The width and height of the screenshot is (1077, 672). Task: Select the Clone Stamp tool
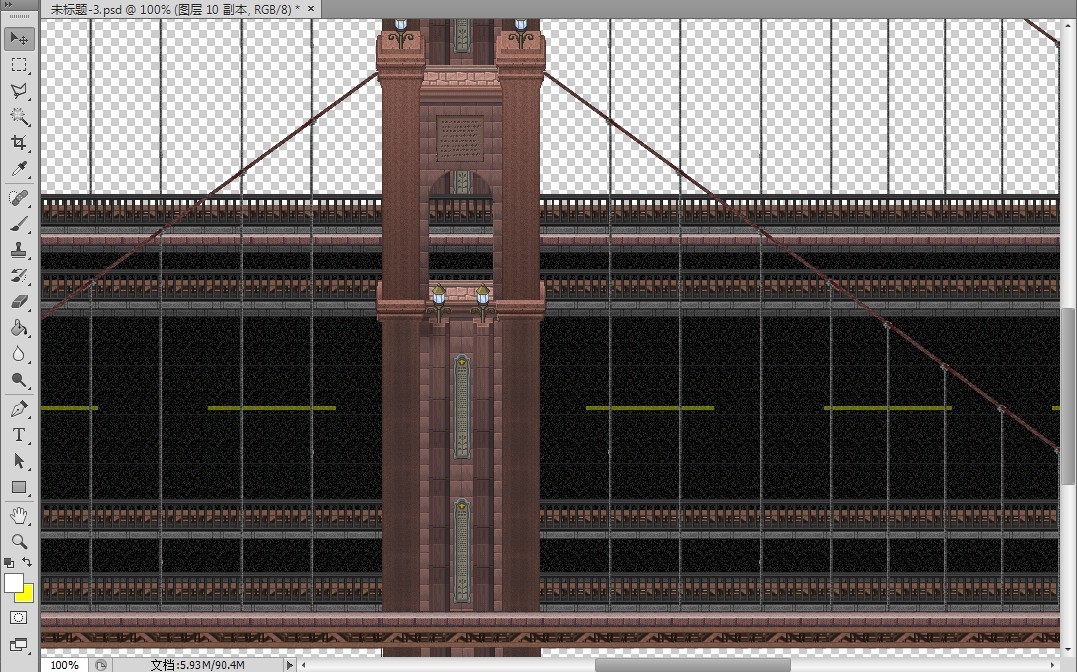coord(19,251)
